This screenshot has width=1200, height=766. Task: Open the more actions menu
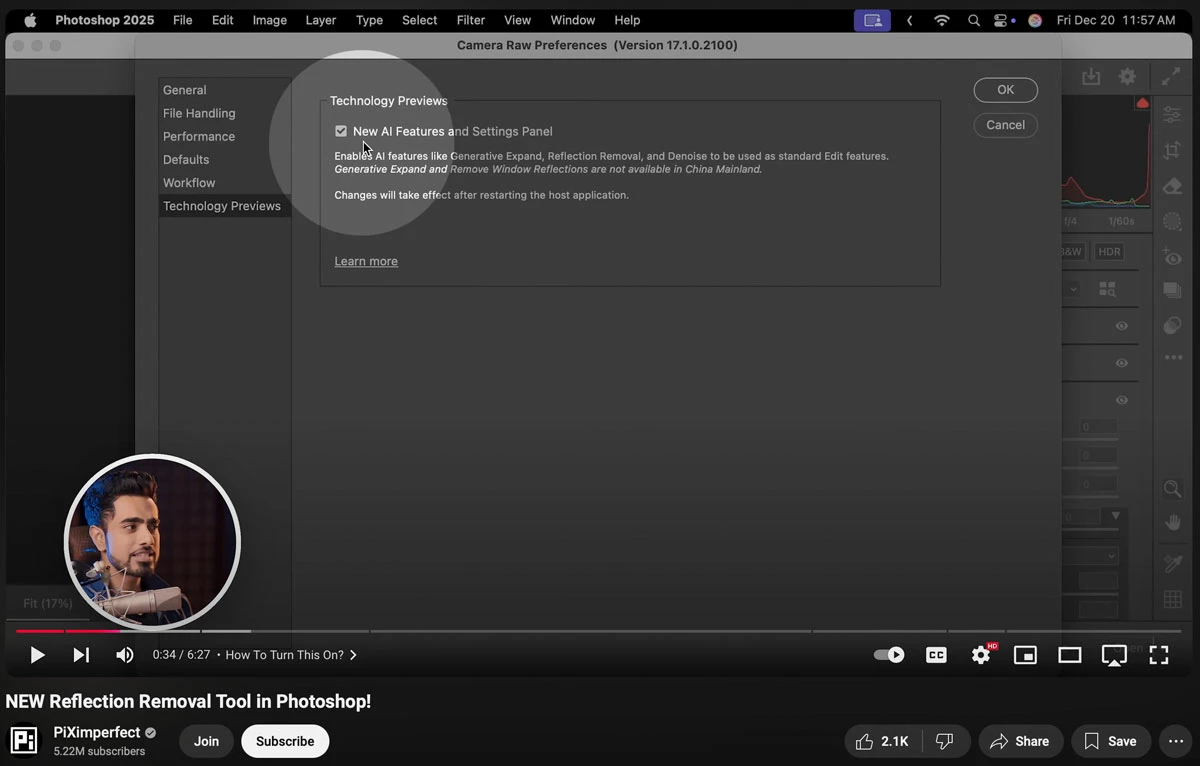tap(1176, 741)
